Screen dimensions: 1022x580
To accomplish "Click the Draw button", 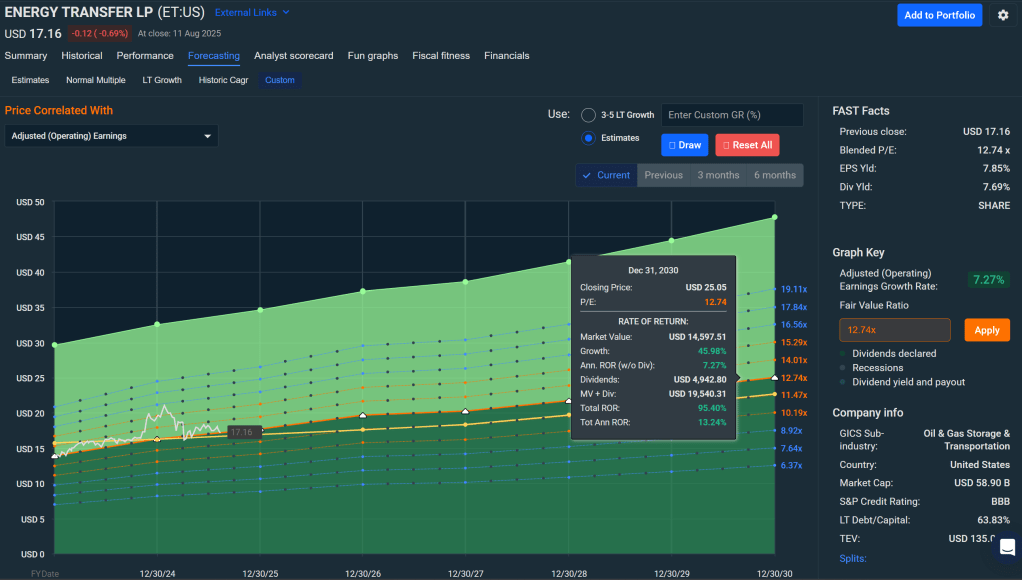I will coord(684,145).
